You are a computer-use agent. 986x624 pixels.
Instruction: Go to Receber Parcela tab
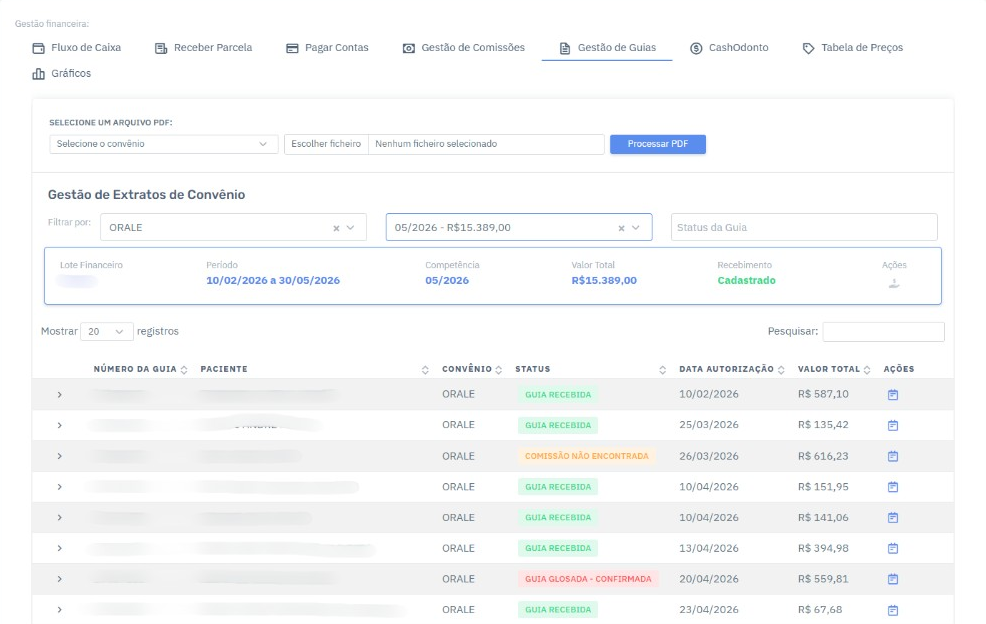(x=203, y=48)
